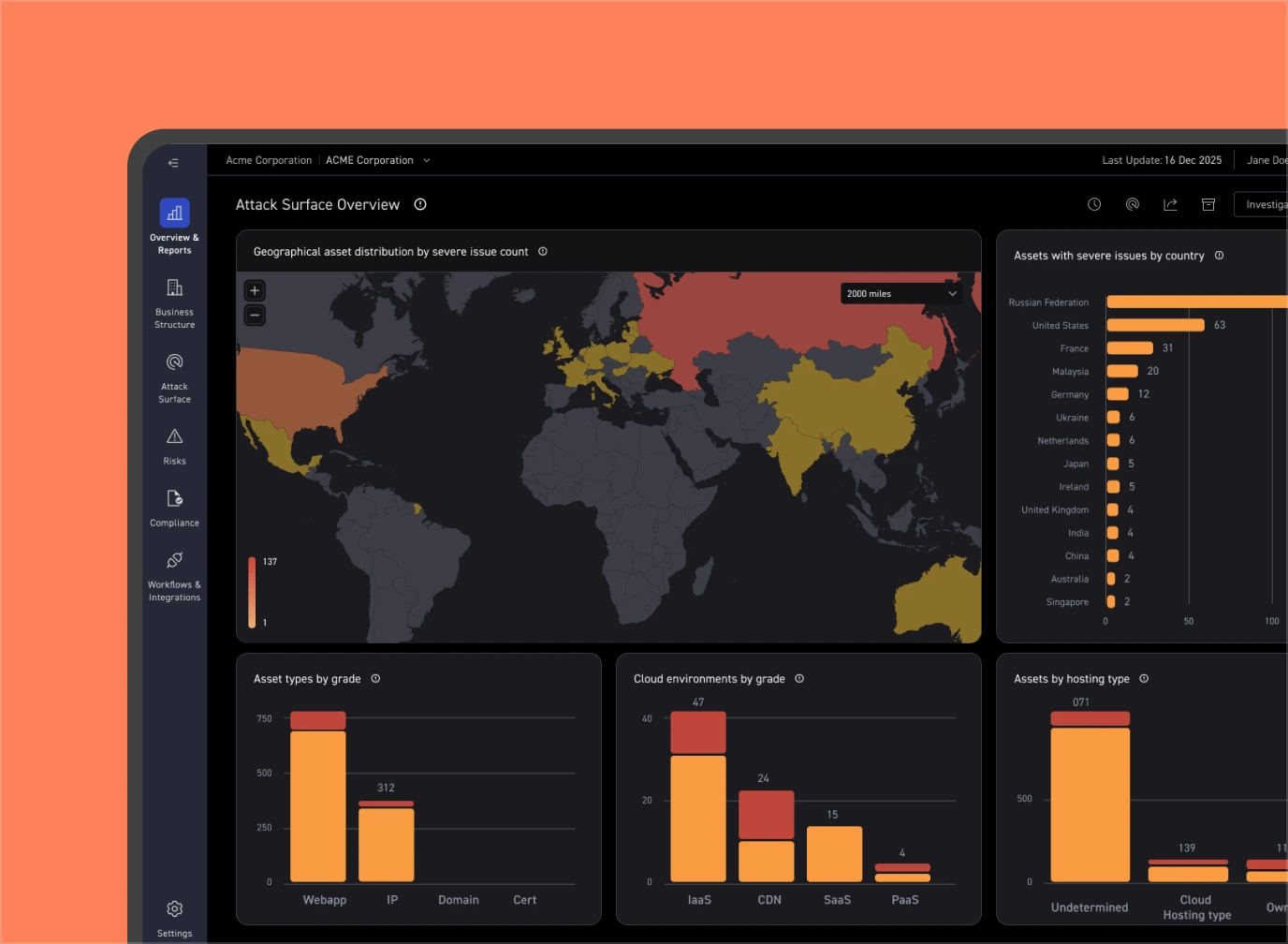The width and height of the screenshot is (1288, 944).
Task: Click the Investigate button
Action: 1265,204
